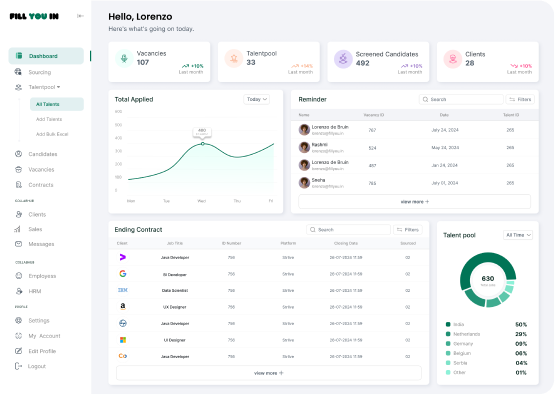This screenshot has width=555, height=395.
Task: Click the 630 donut chart center
Action: (488, 280)
